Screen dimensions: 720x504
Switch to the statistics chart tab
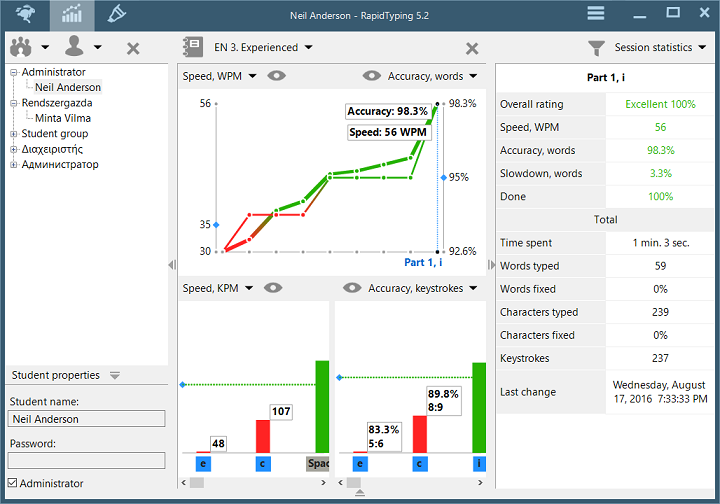click(71, 14)
